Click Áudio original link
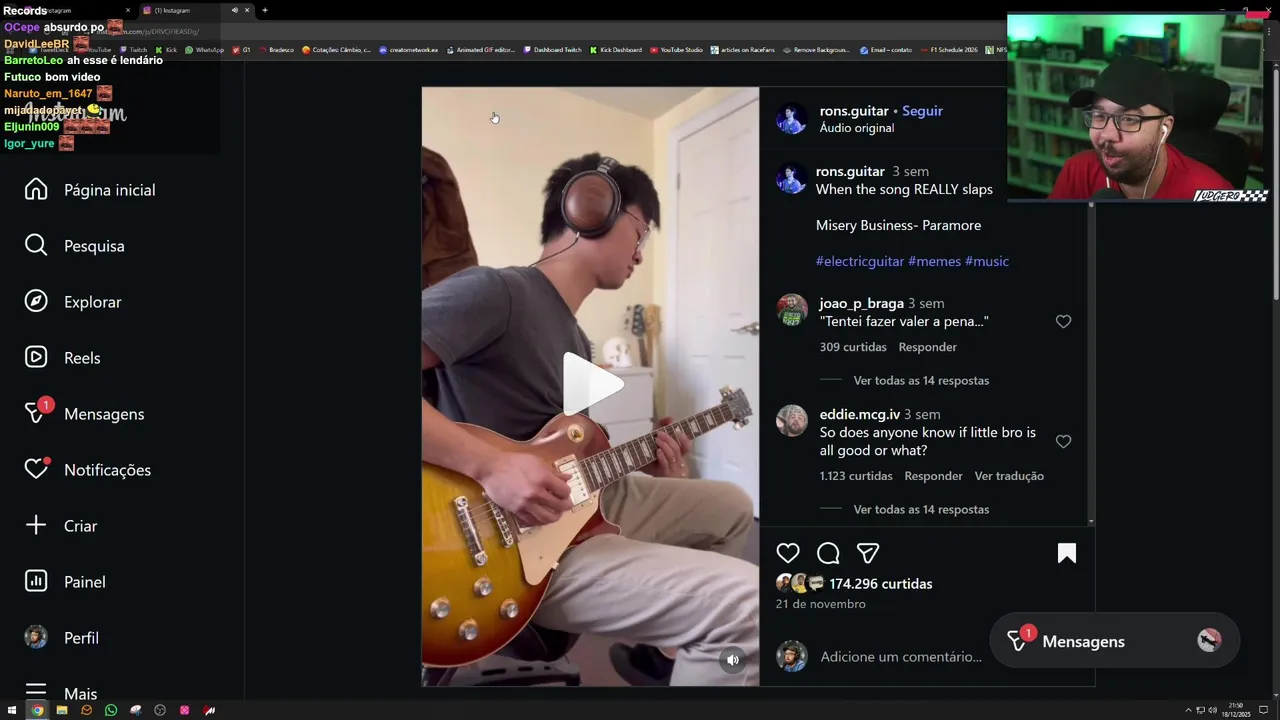The image size is (1280, 720). [857, 128]
